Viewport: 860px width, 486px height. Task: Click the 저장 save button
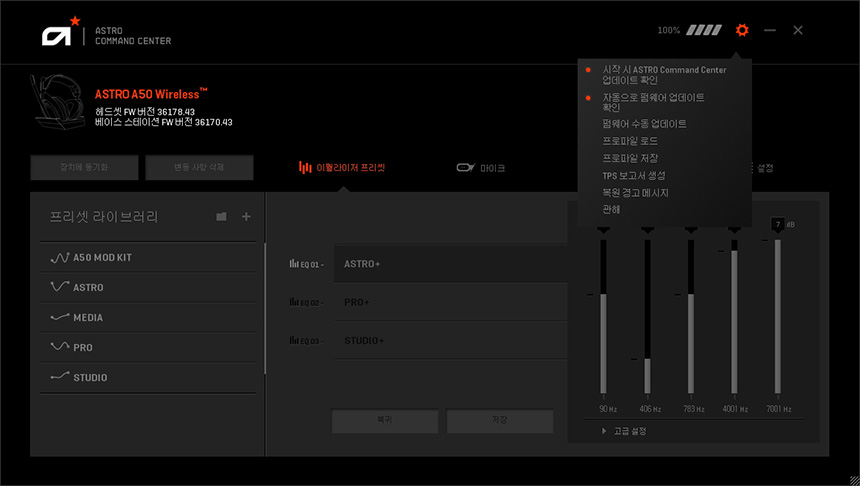[x=500, y=421]
